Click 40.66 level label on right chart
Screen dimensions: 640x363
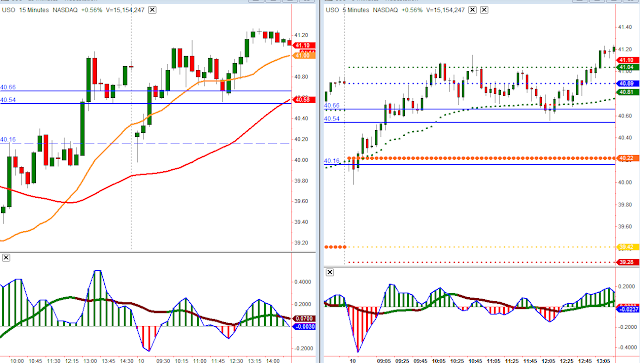pyautogui.click(x=331, y=105)
